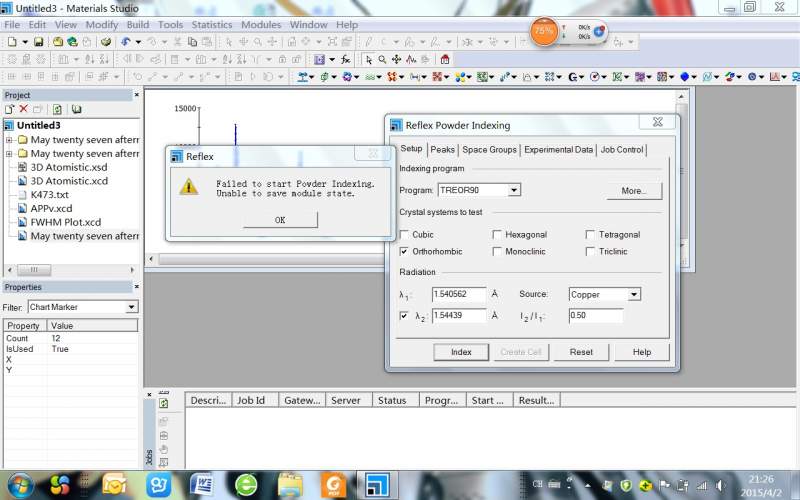The image size is (800, 500).
Task: Click the first blue module icon in modules toolbar
Action: 303,77
